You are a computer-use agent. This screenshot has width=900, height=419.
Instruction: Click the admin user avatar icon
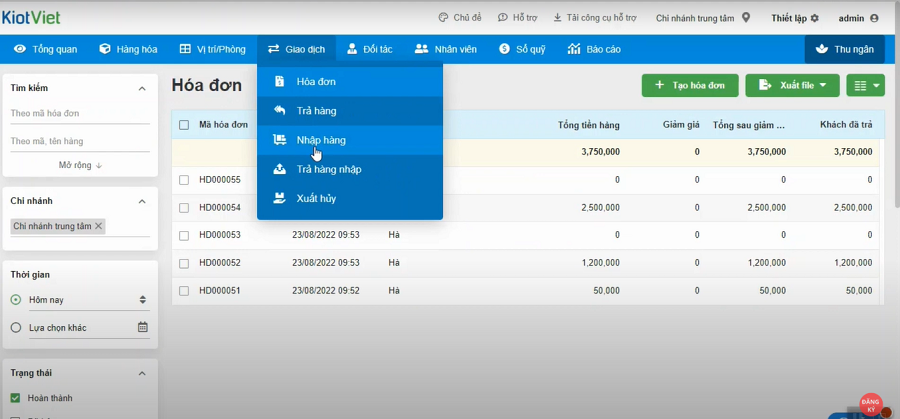coord(874,18)
